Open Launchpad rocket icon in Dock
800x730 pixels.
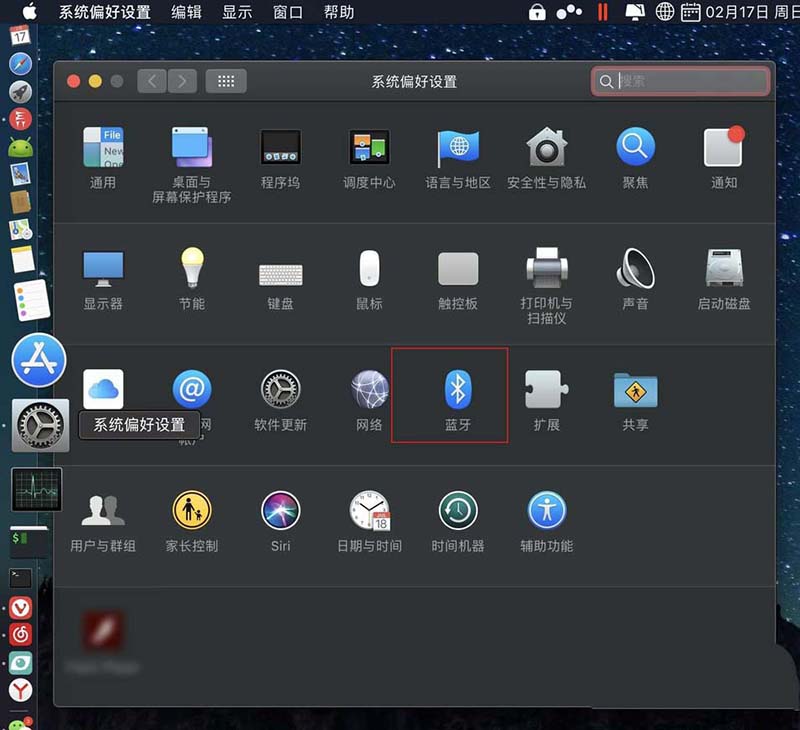[x=20, y=92]
